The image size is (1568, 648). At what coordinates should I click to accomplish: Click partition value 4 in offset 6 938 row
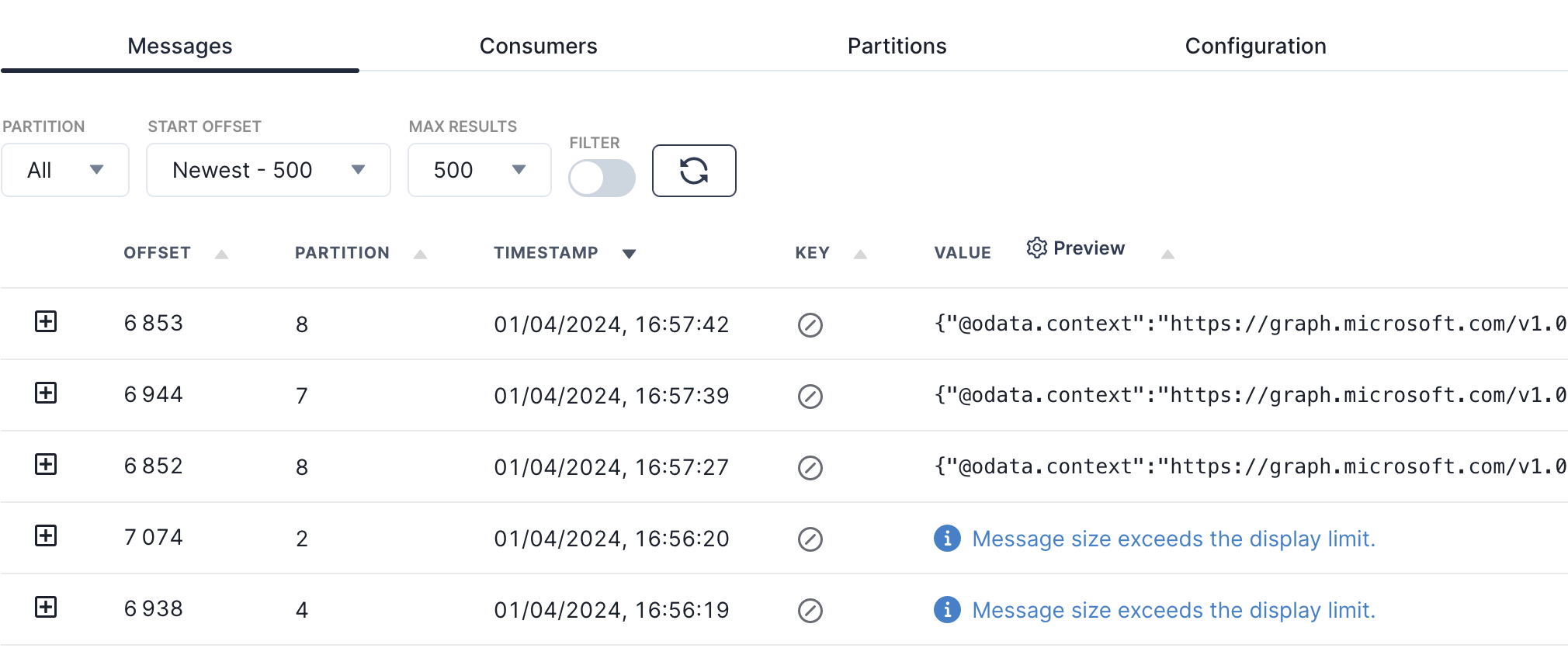coord(302,610)
